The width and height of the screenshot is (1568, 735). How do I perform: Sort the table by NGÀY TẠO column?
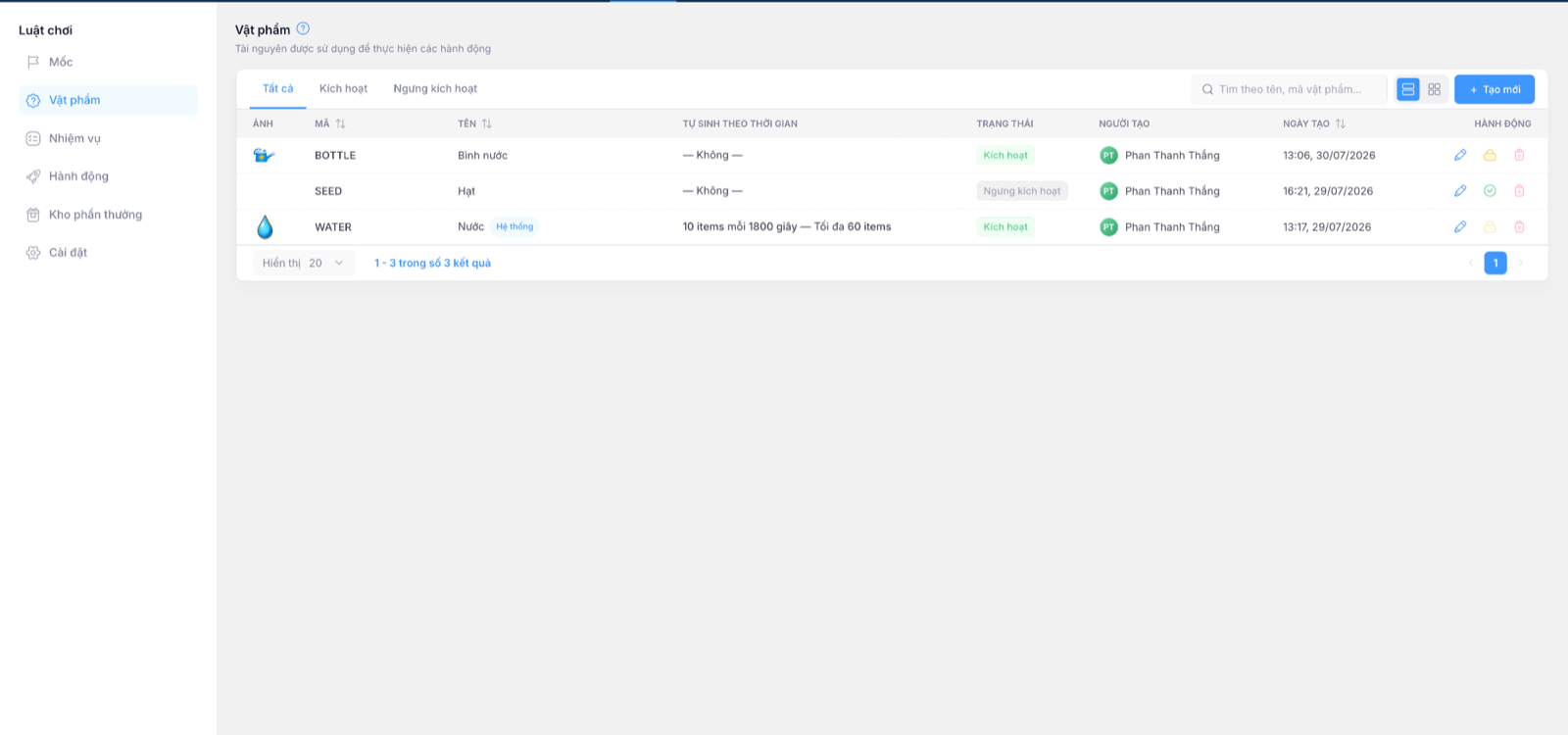[1340, 123]
